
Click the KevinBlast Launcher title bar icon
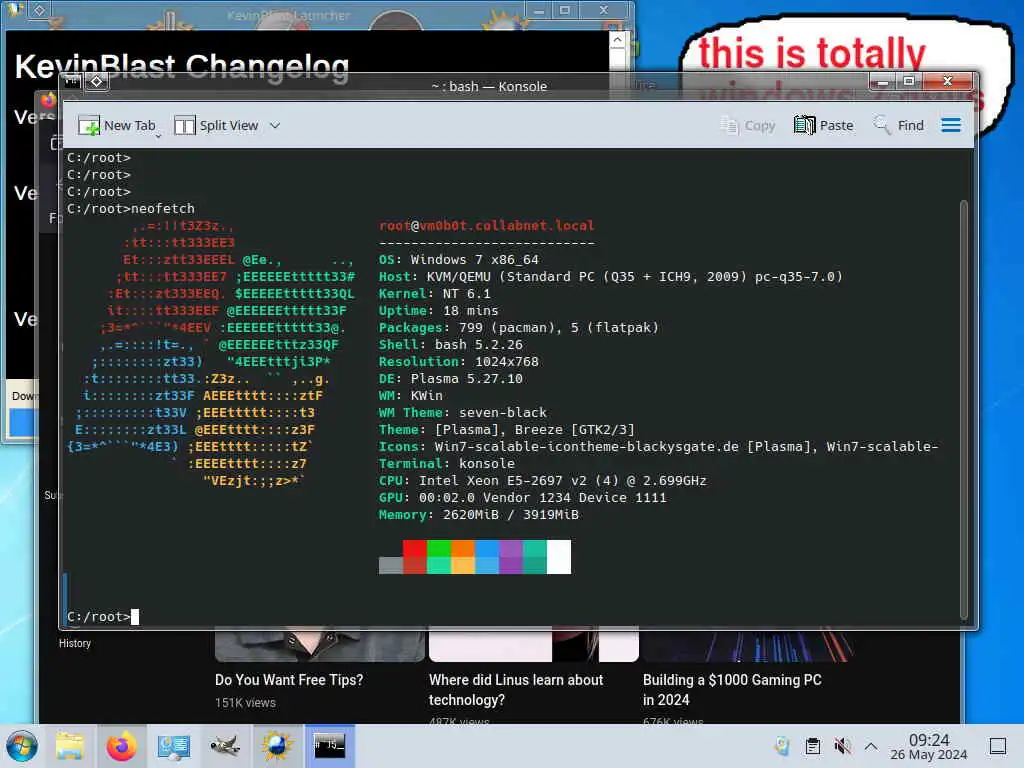(x=15, y=10)
